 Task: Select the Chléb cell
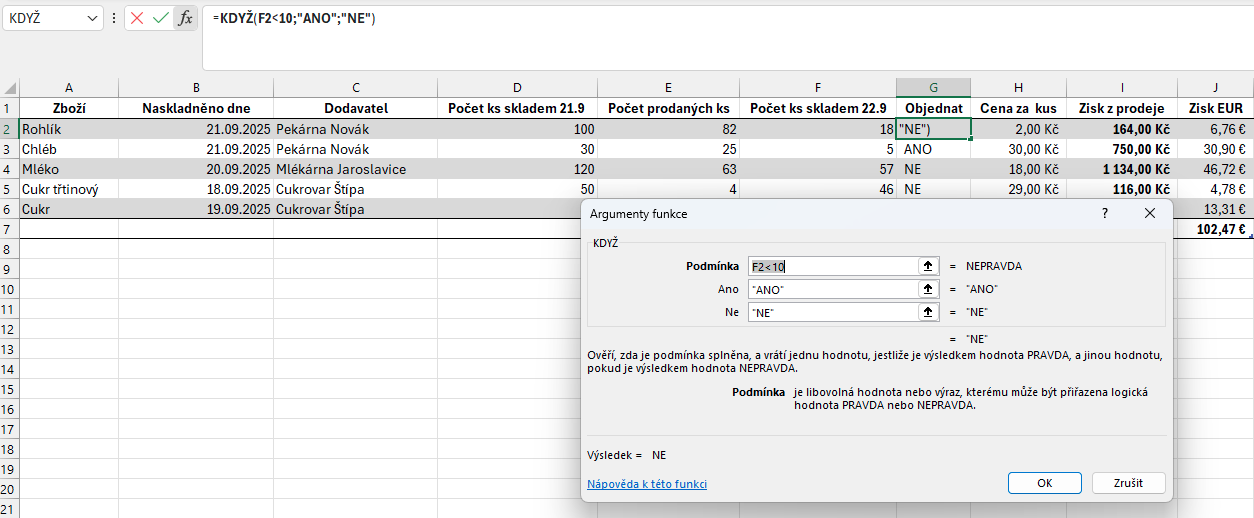pyautogui.click(x=69, y=149)
